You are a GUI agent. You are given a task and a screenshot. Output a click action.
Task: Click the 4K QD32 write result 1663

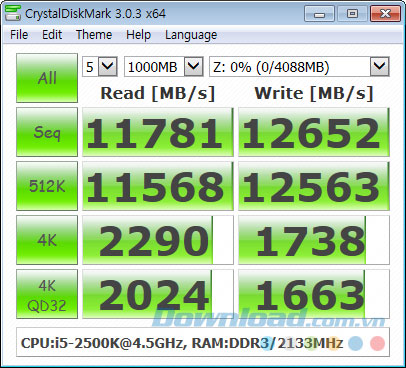(x=314, y=294)
